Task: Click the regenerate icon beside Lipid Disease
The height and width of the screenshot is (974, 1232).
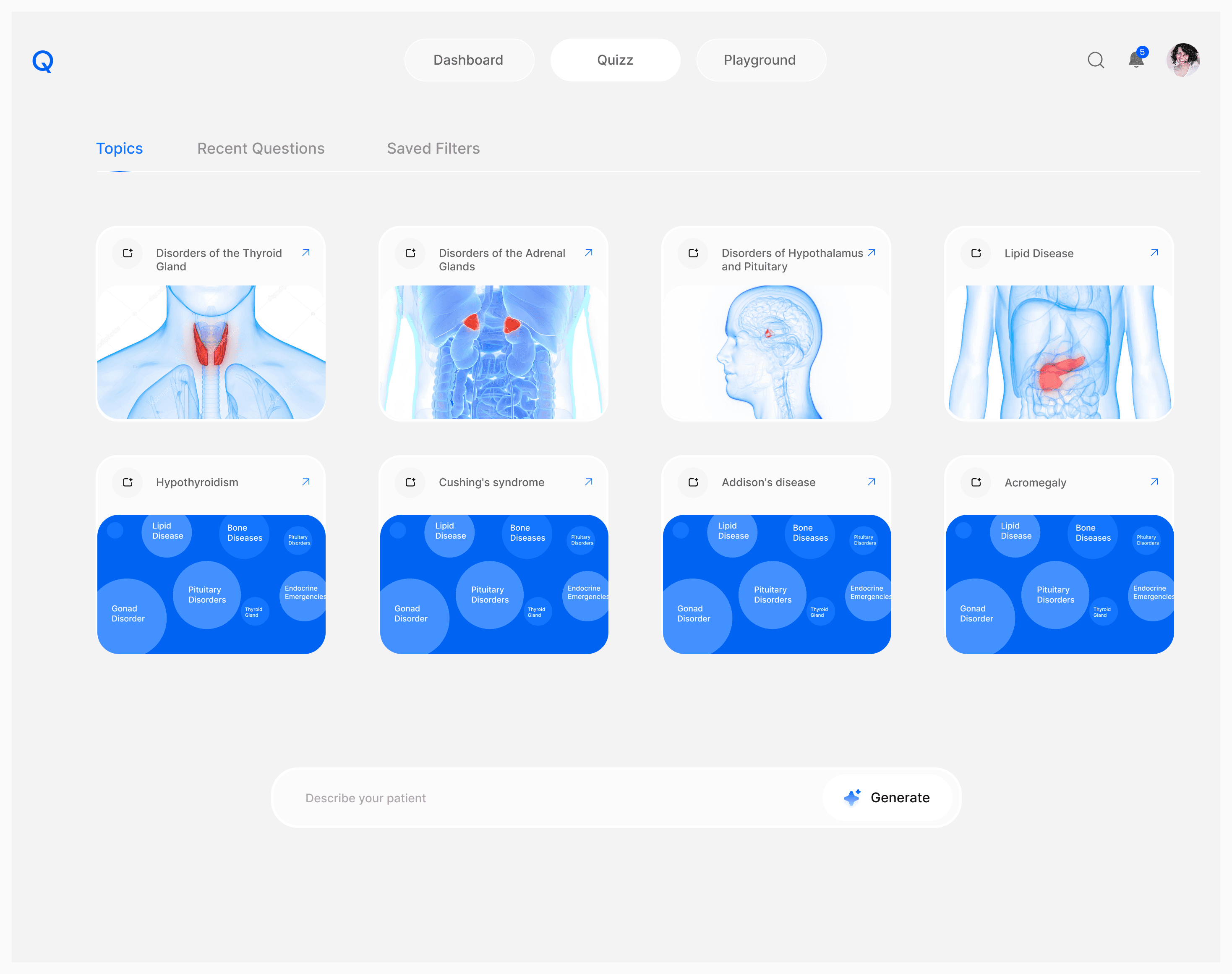Action: point(976,253)
